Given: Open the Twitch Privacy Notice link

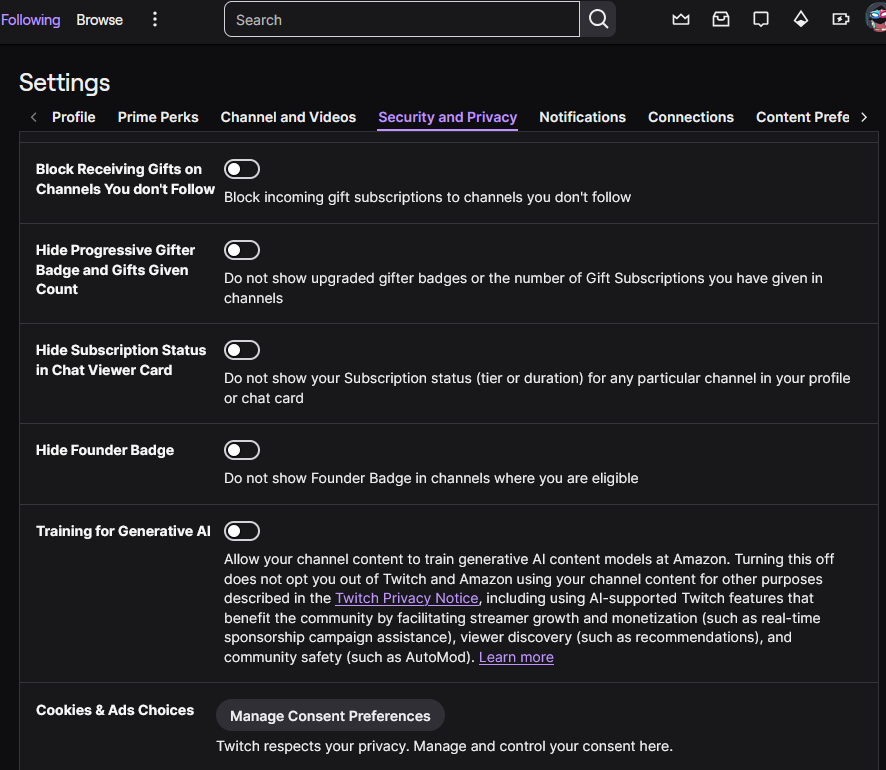Looking at the screenshot, I should pyautogui.click(x=407, y=598).
